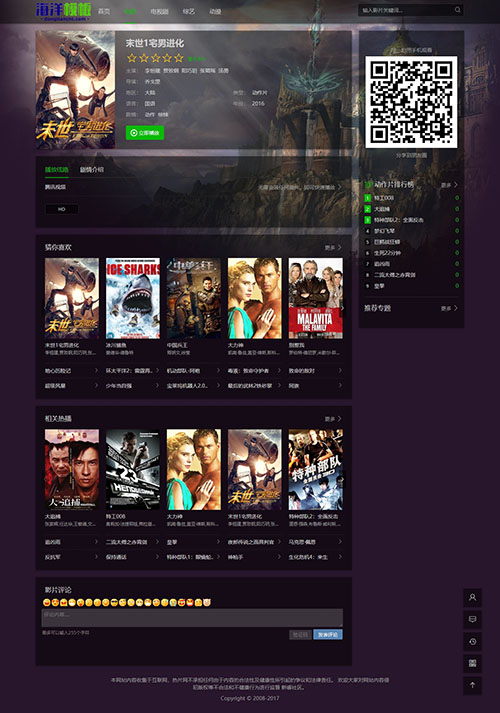Image resolution: width=500 pixels, height=713 pixels.
Task: Rate the movie with the fifth star
Action: (x=179, y=58)
